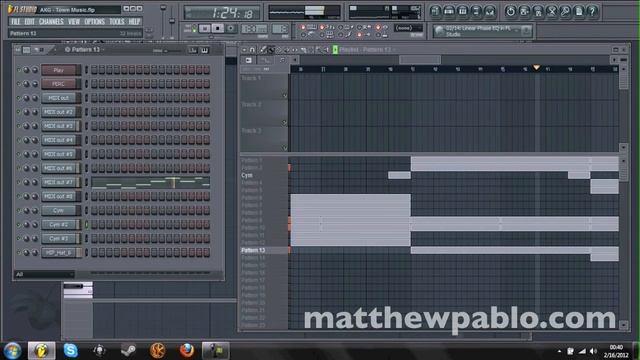Click the record button in the transport
The width and height of the screenshot is (640, 360).
(x=231, y=29)
